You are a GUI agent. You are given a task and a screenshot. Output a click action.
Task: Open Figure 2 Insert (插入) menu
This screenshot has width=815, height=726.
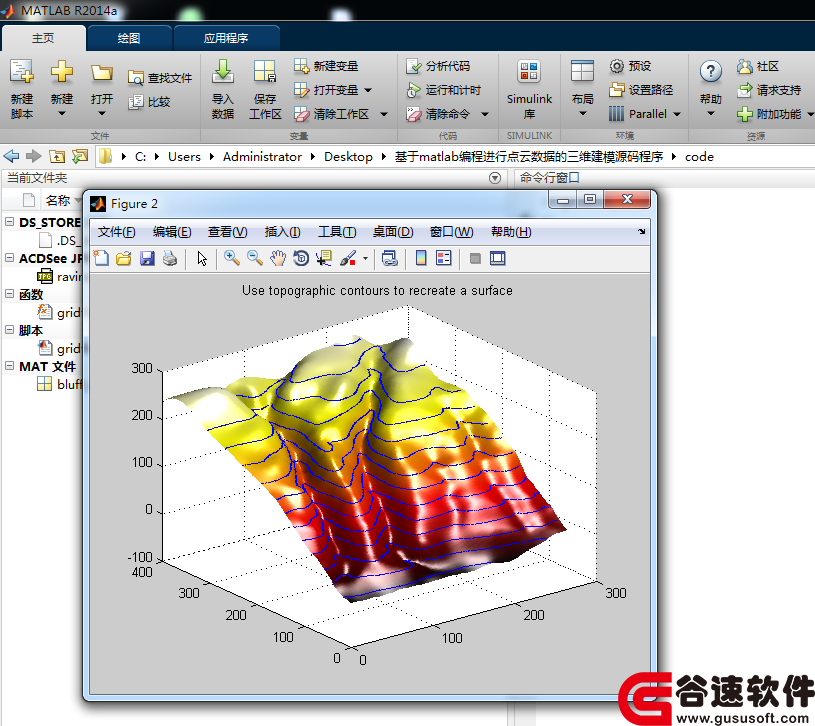(282, 232)
